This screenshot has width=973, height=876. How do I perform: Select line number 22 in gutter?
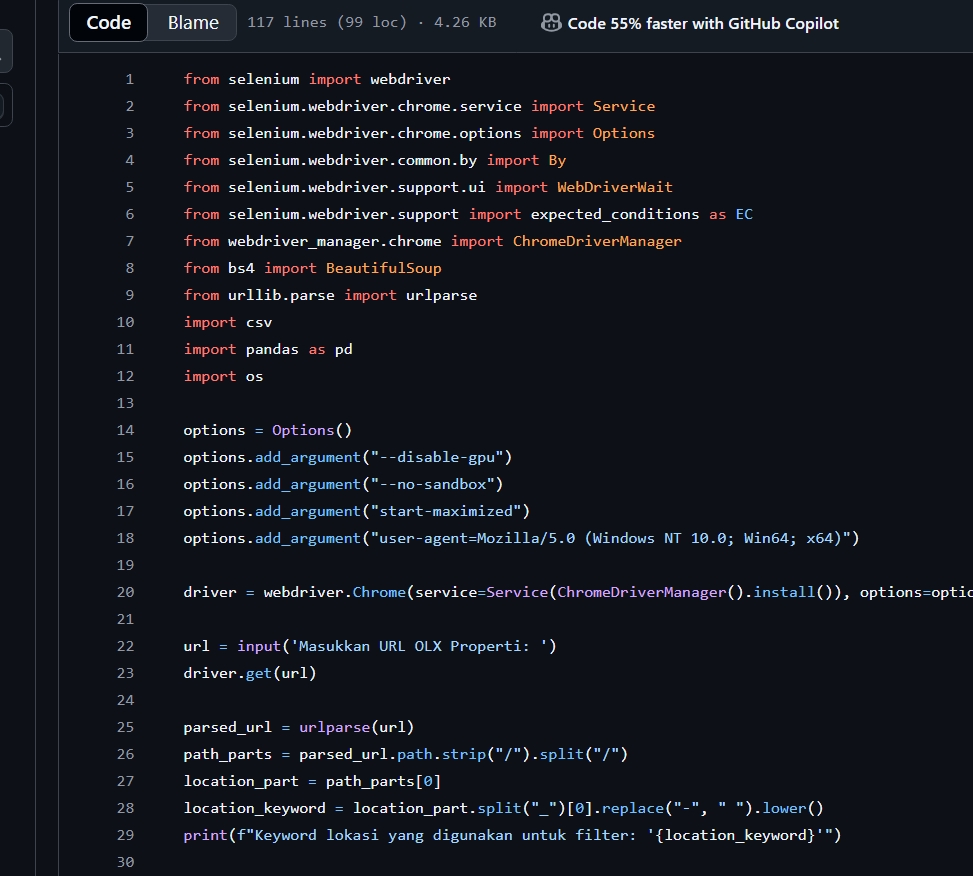[125, 646]
